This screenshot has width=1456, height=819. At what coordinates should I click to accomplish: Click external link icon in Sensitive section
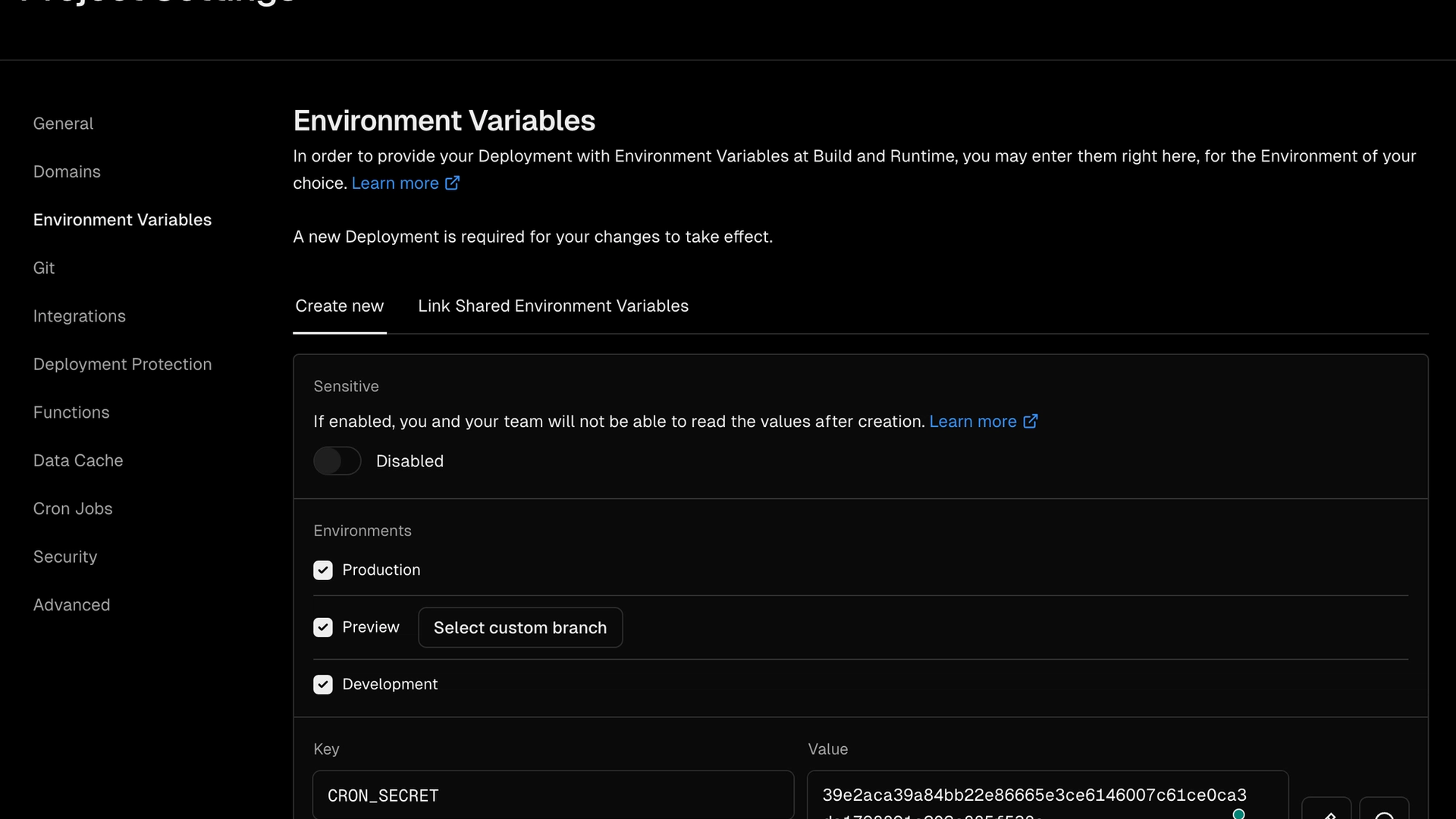click(x=1030, y=422)
